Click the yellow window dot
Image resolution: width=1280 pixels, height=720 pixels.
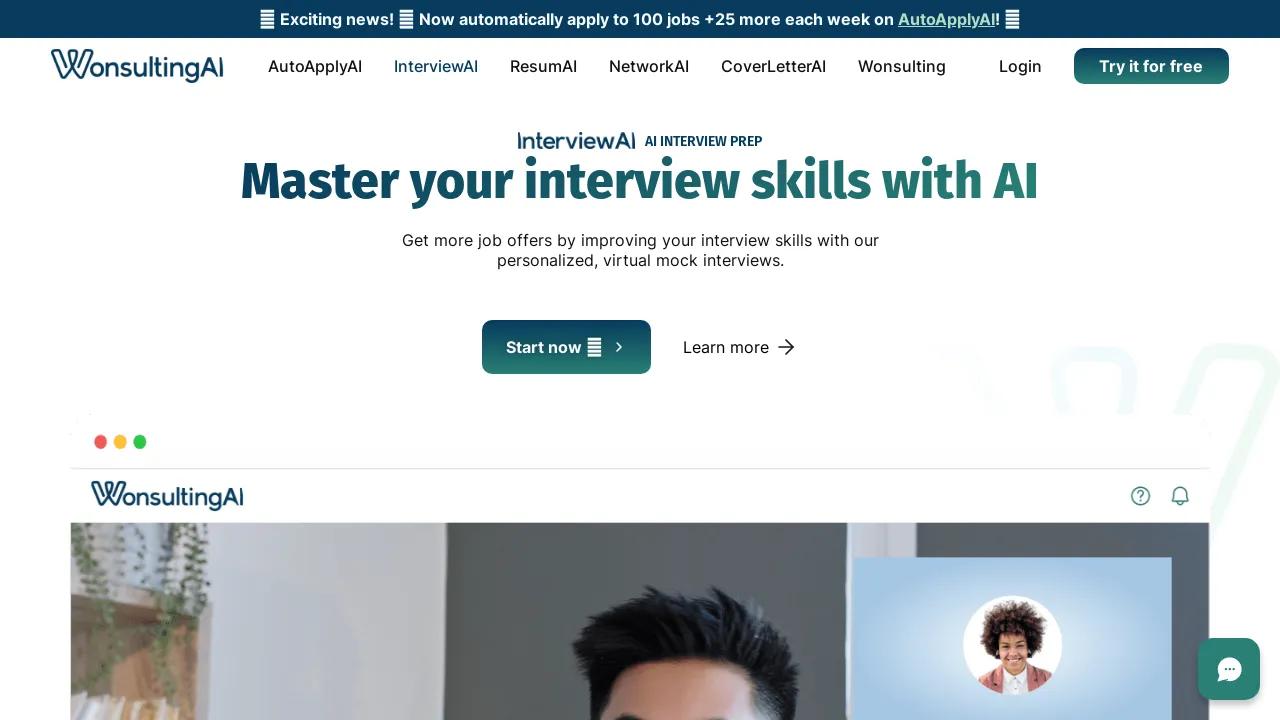click(120, 442)
